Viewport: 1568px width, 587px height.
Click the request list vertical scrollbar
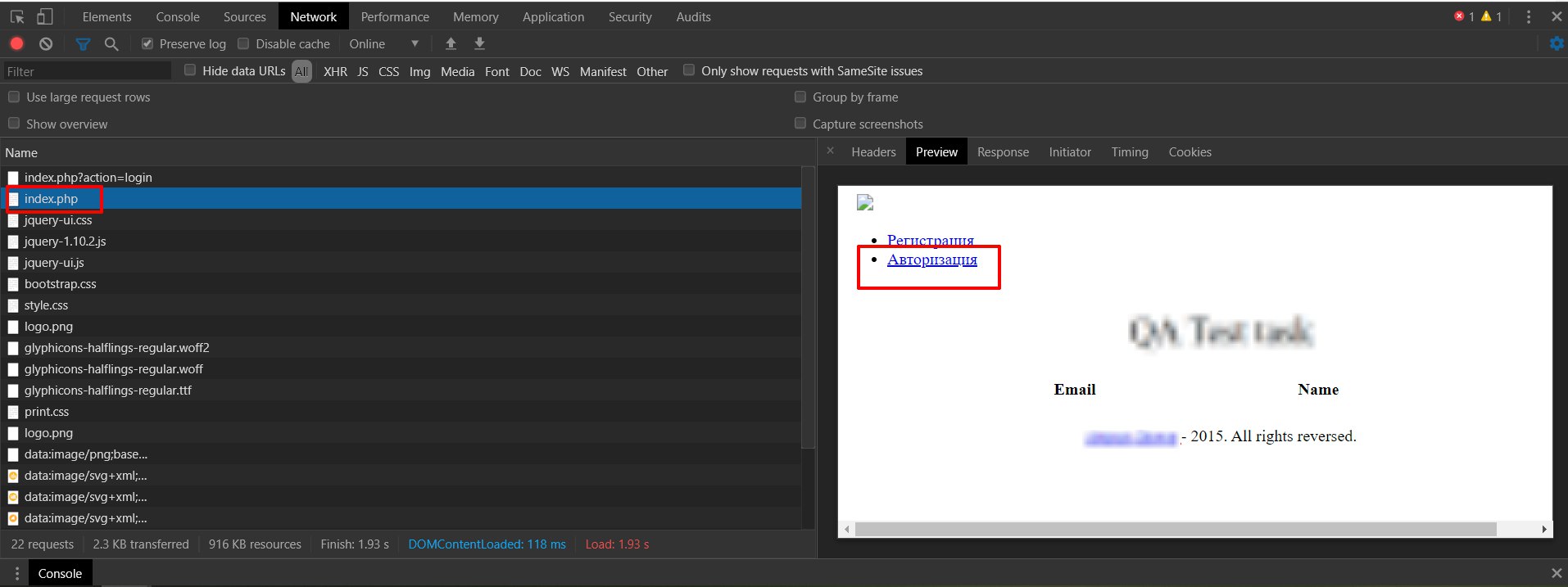(808, 308)
